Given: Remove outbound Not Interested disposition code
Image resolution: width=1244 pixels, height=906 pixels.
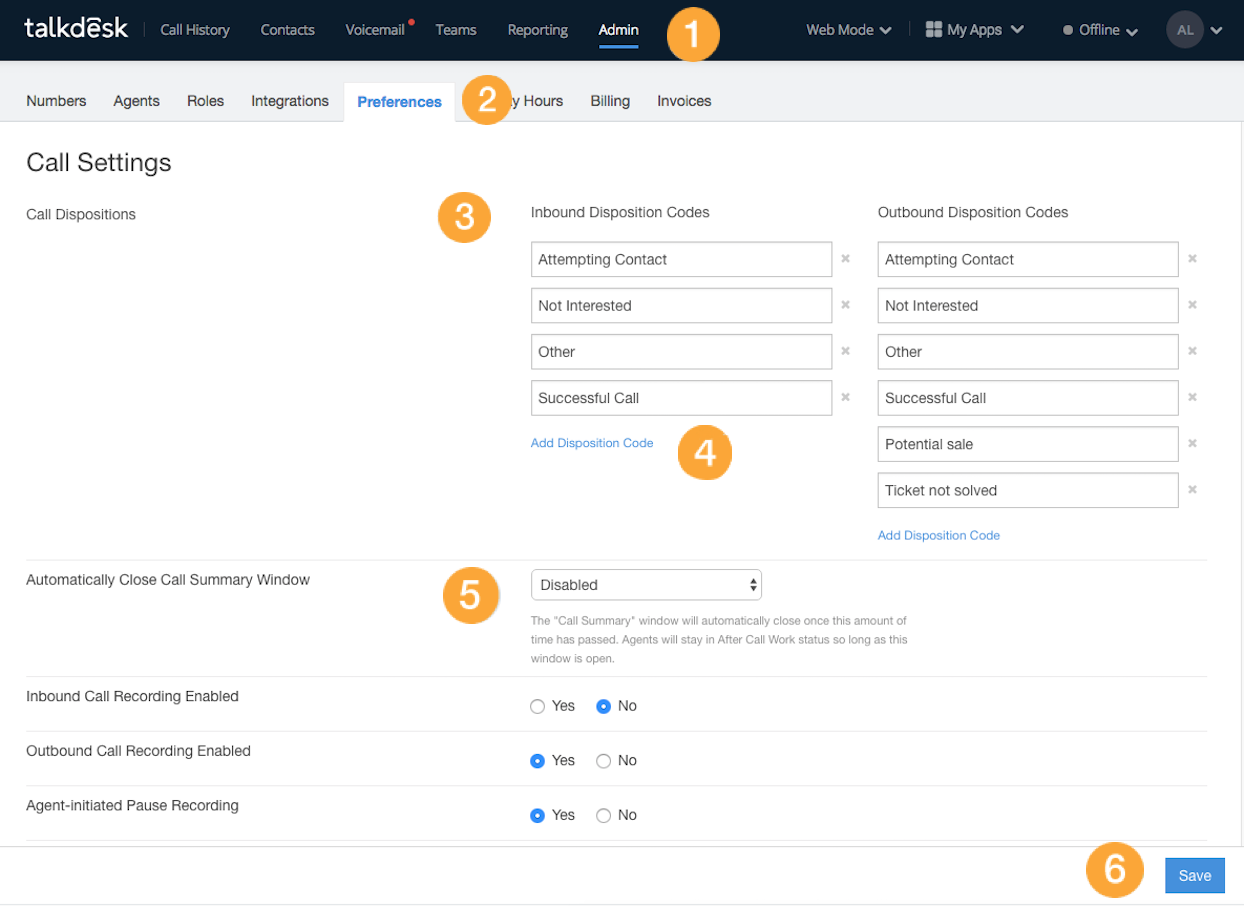Looking at the screenshot, I should (x=1192, y=304).
